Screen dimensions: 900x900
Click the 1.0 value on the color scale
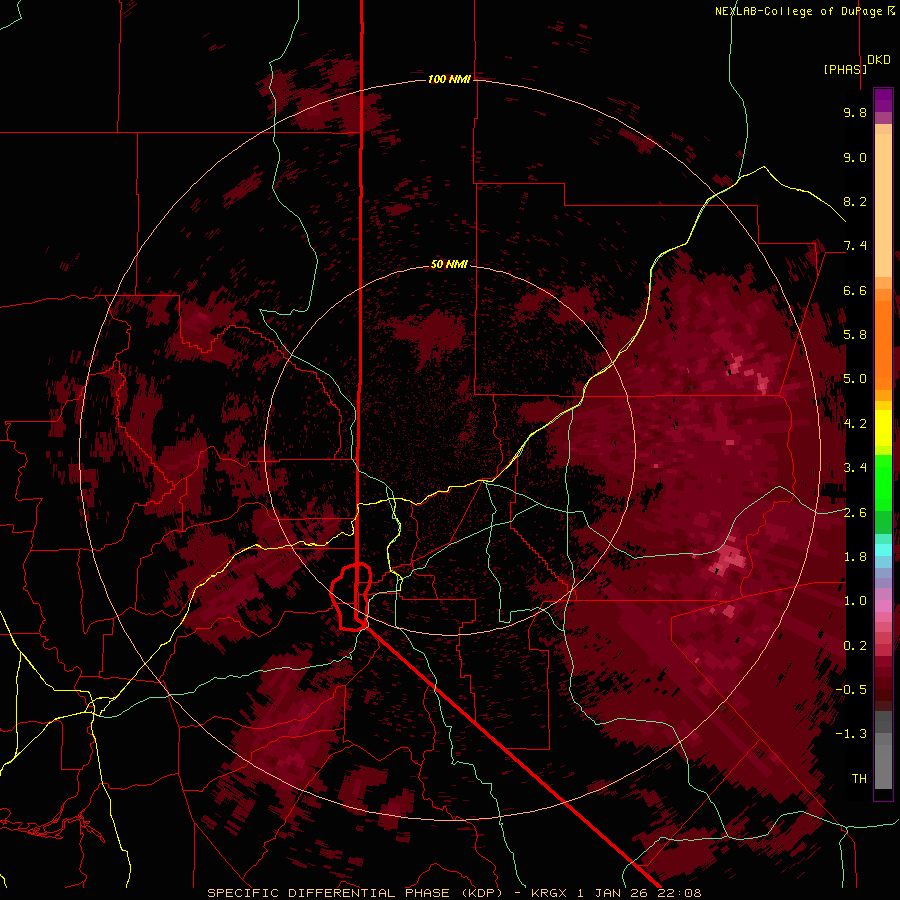tap(855, 601)
